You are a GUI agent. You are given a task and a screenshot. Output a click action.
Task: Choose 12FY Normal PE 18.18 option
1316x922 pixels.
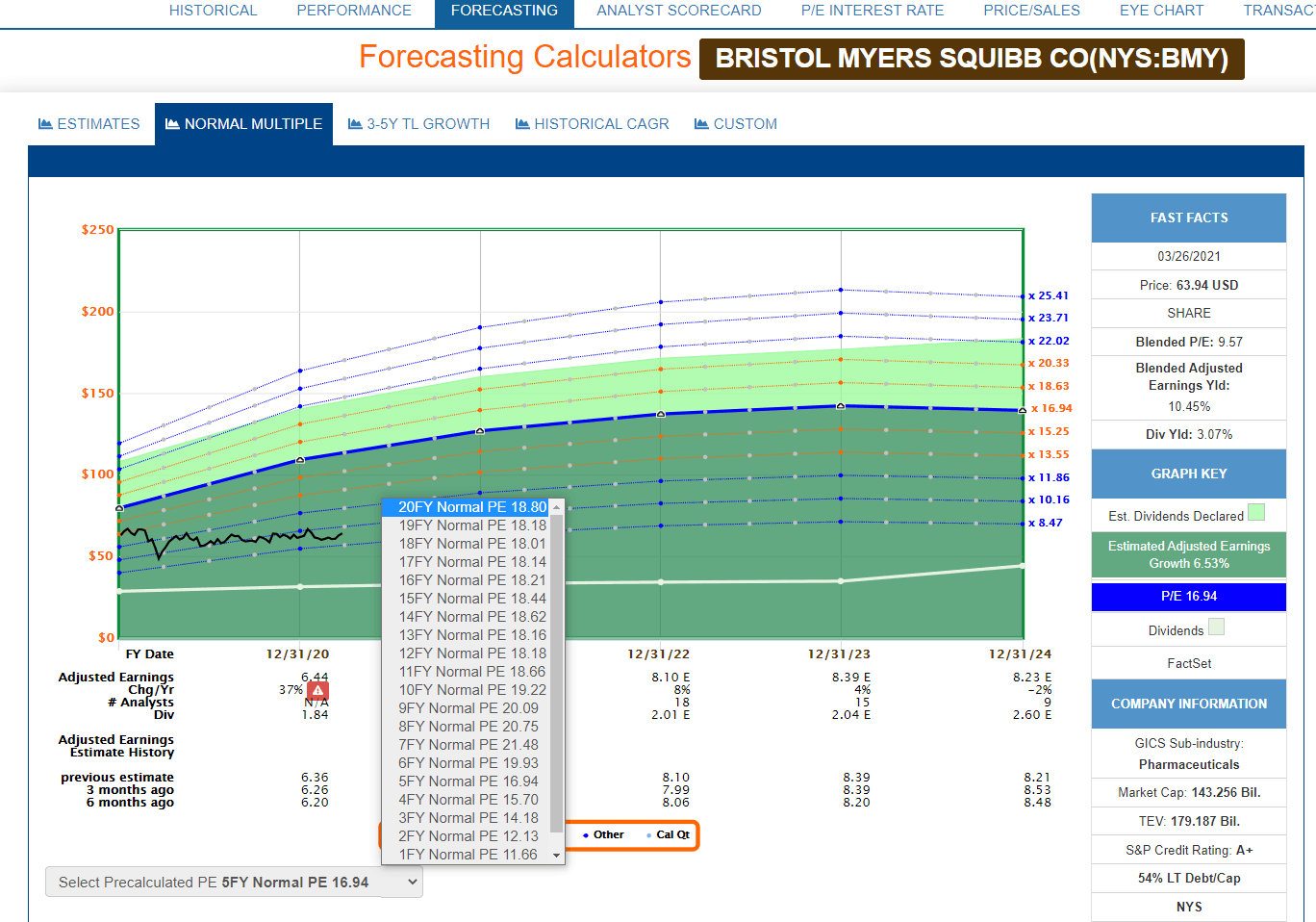467,653
